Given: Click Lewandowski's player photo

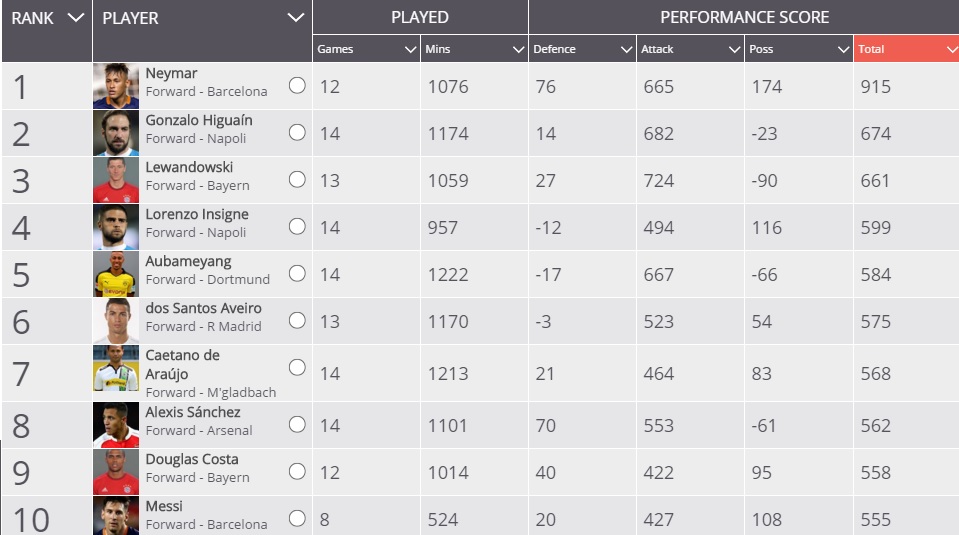Looking at the screenshot, I should click(x=116, y=180).
